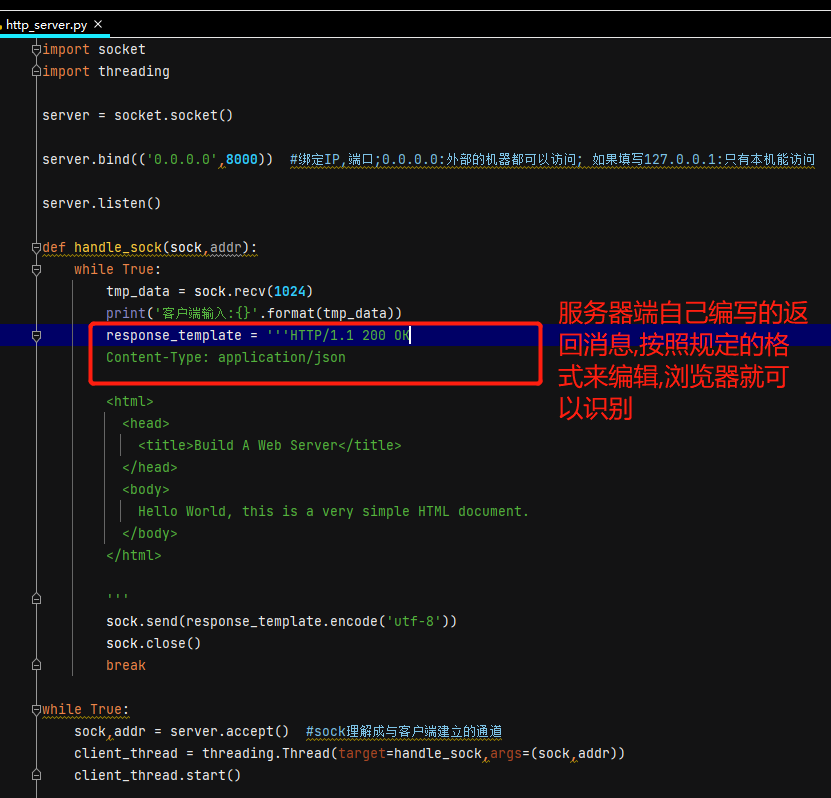Click the opening '<html>' tag
Viewport: 831px width, 798px height.
(x=130, y=402)
